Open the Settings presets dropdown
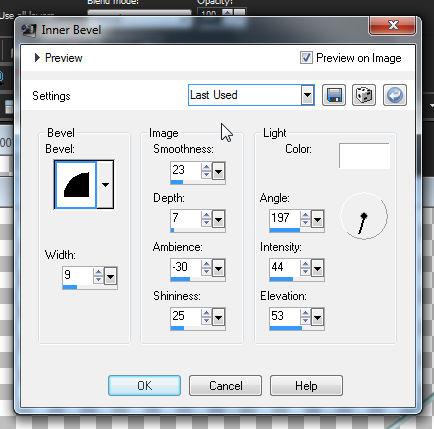Screen dimensions: 434x429 (307, 95)
